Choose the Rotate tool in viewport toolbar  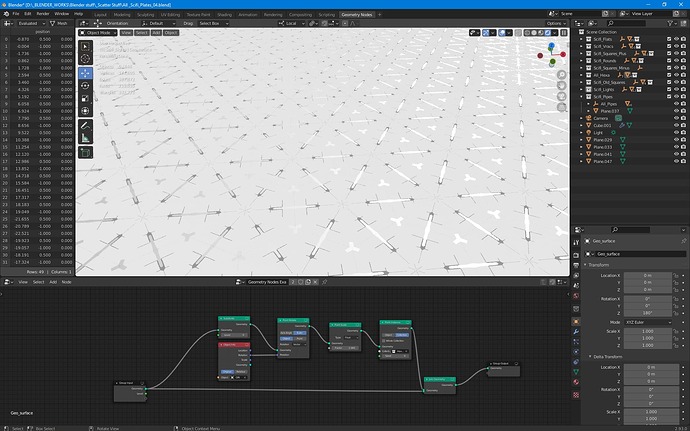[x=85, y=86]
